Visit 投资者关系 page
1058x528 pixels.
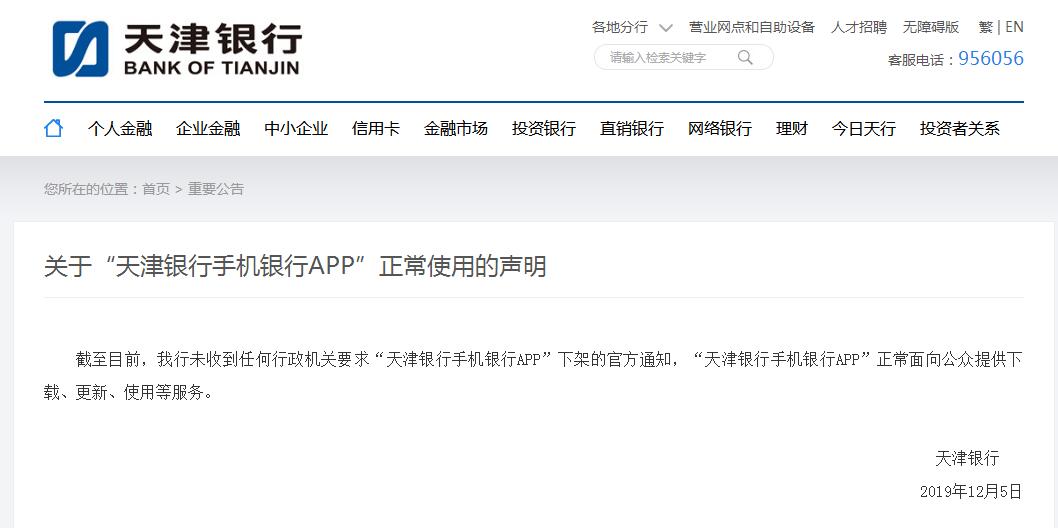coord(960,129)
